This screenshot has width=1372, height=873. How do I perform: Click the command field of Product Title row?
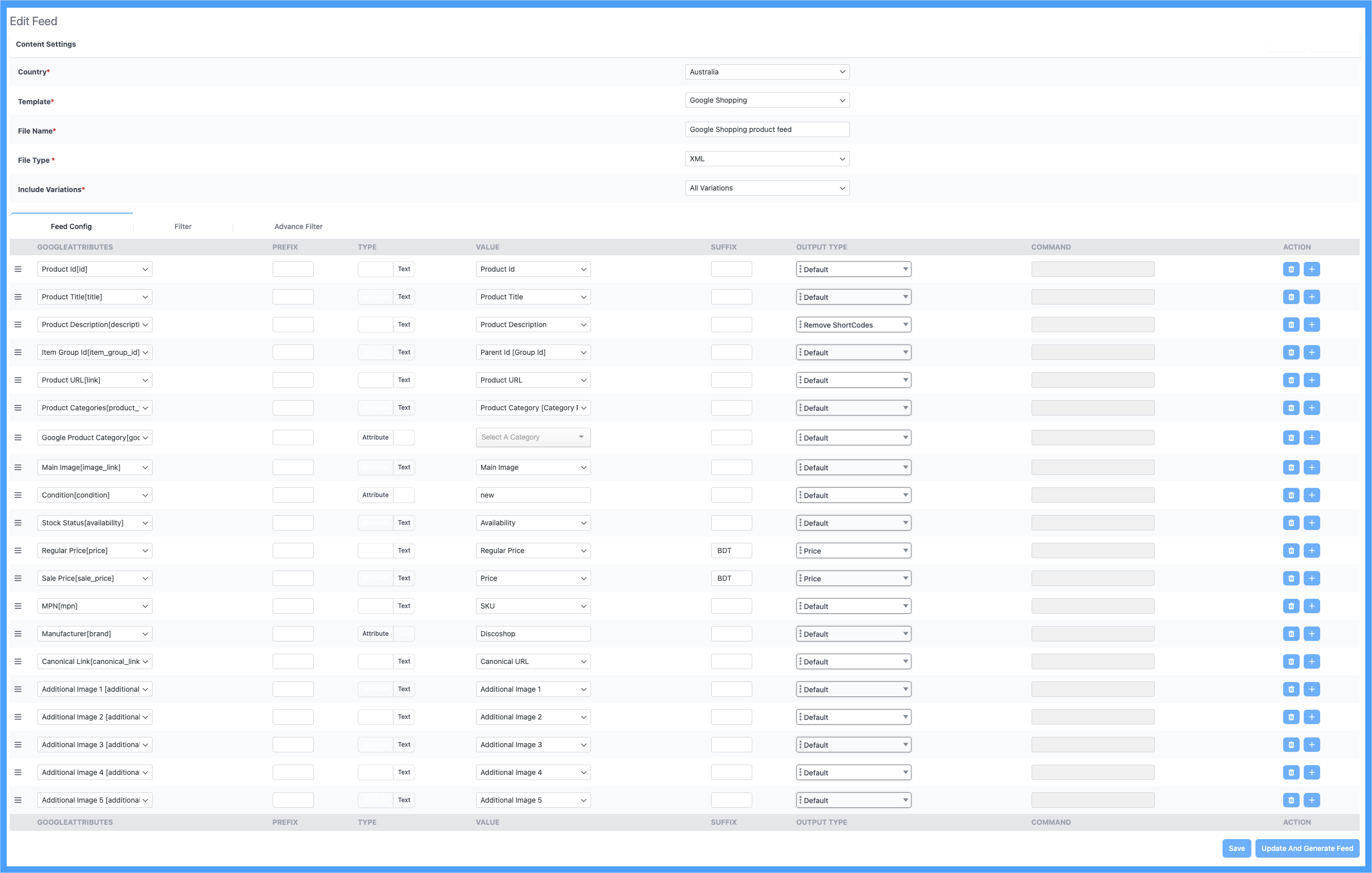click(1093, 297)
